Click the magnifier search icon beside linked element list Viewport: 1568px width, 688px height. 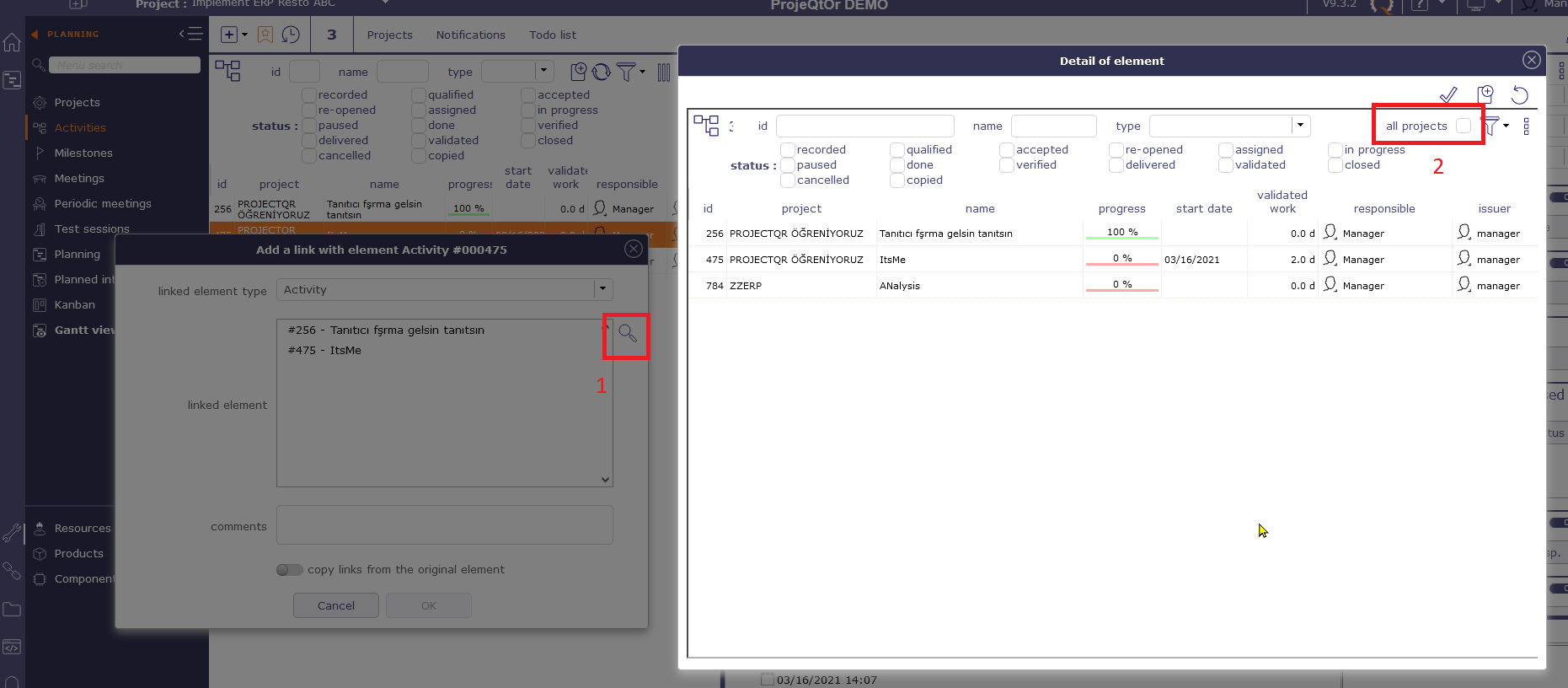pyautogui.click(x=627, y=333)
